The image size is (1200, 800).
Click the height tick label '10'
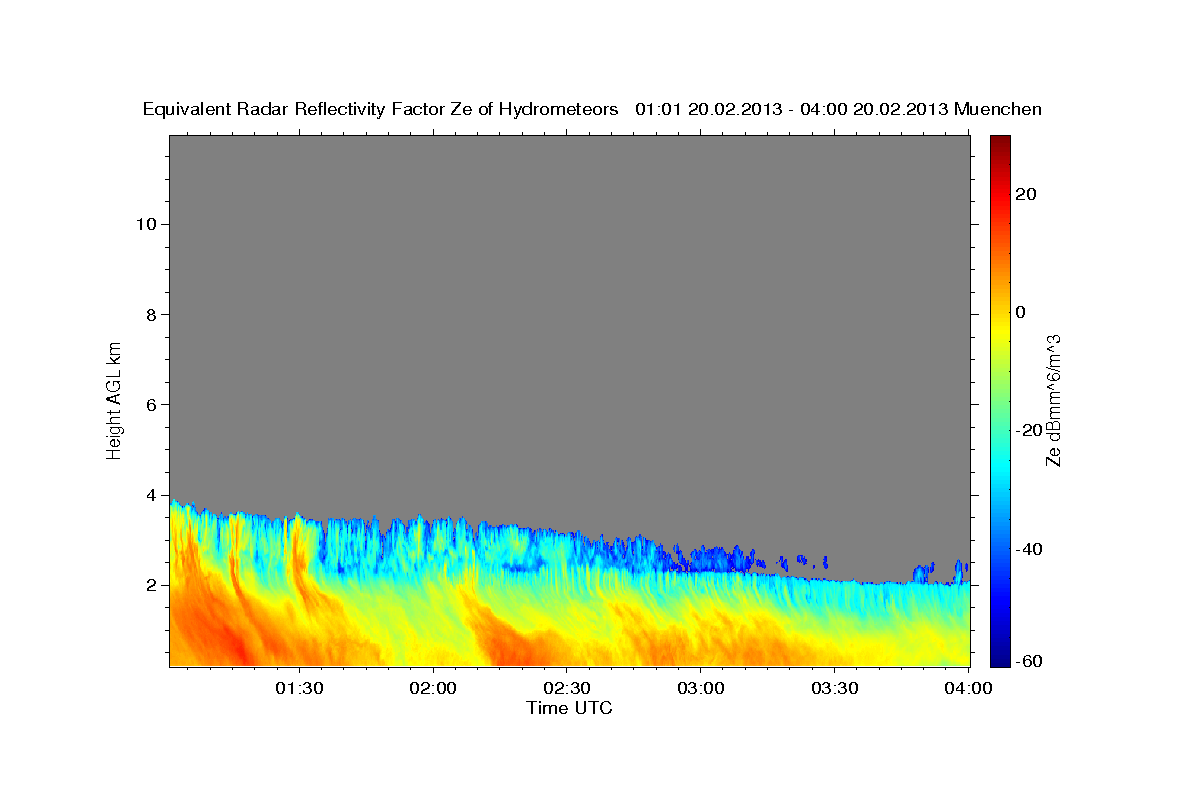click(x=145, y=224)
